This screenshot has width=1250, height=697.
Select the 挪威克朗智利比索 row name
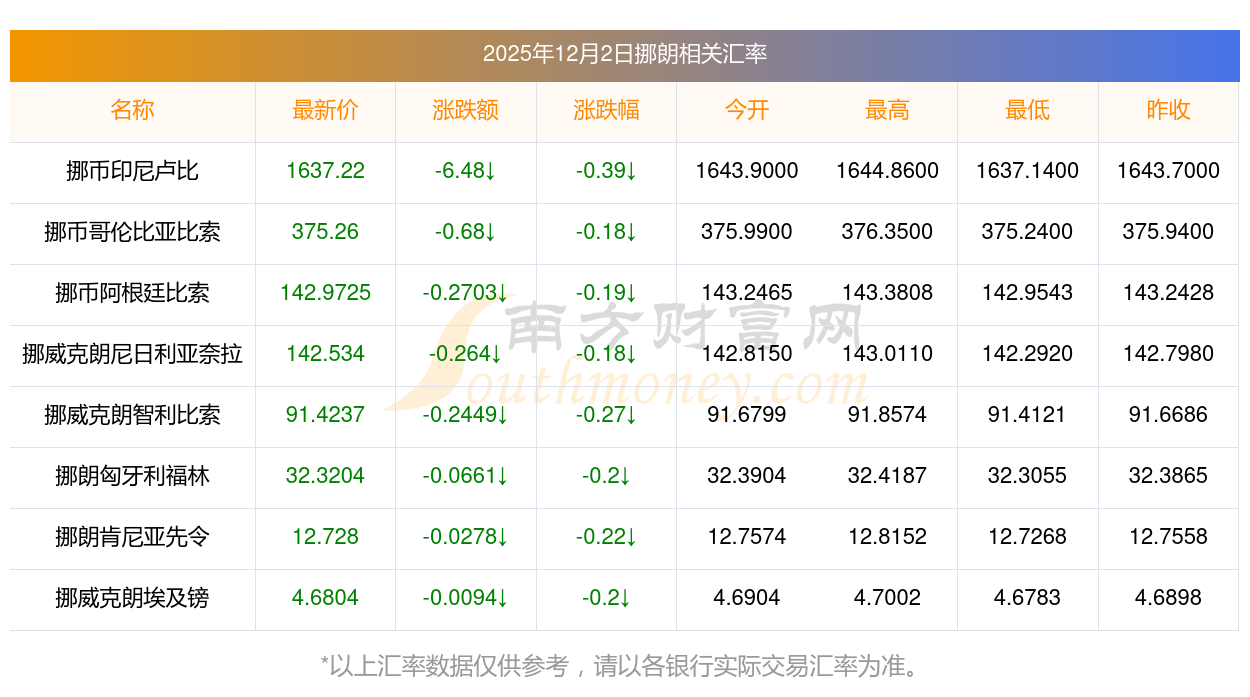point(133,415)
